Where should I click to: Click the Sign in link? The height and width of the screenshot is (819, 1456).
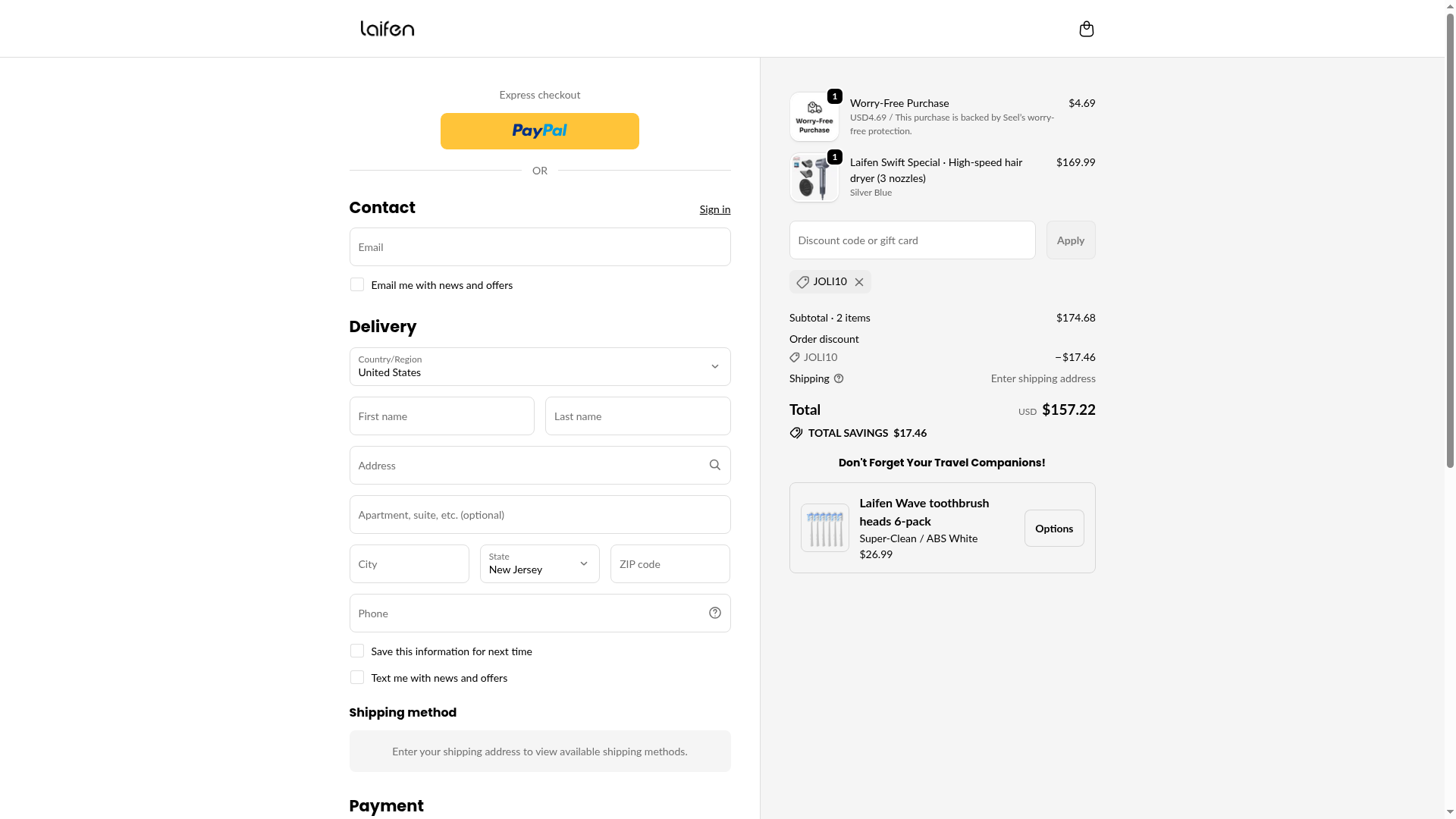[x=714, y=209]
